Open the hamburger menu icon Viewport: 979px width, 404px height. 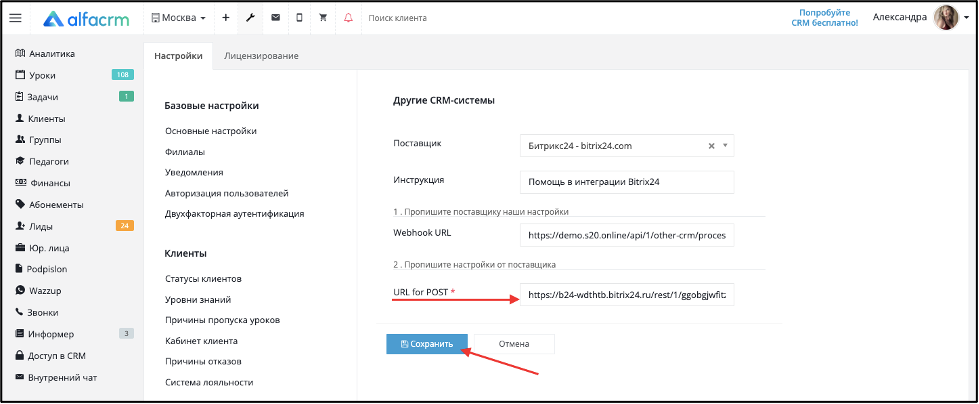[x=16, y=18]
